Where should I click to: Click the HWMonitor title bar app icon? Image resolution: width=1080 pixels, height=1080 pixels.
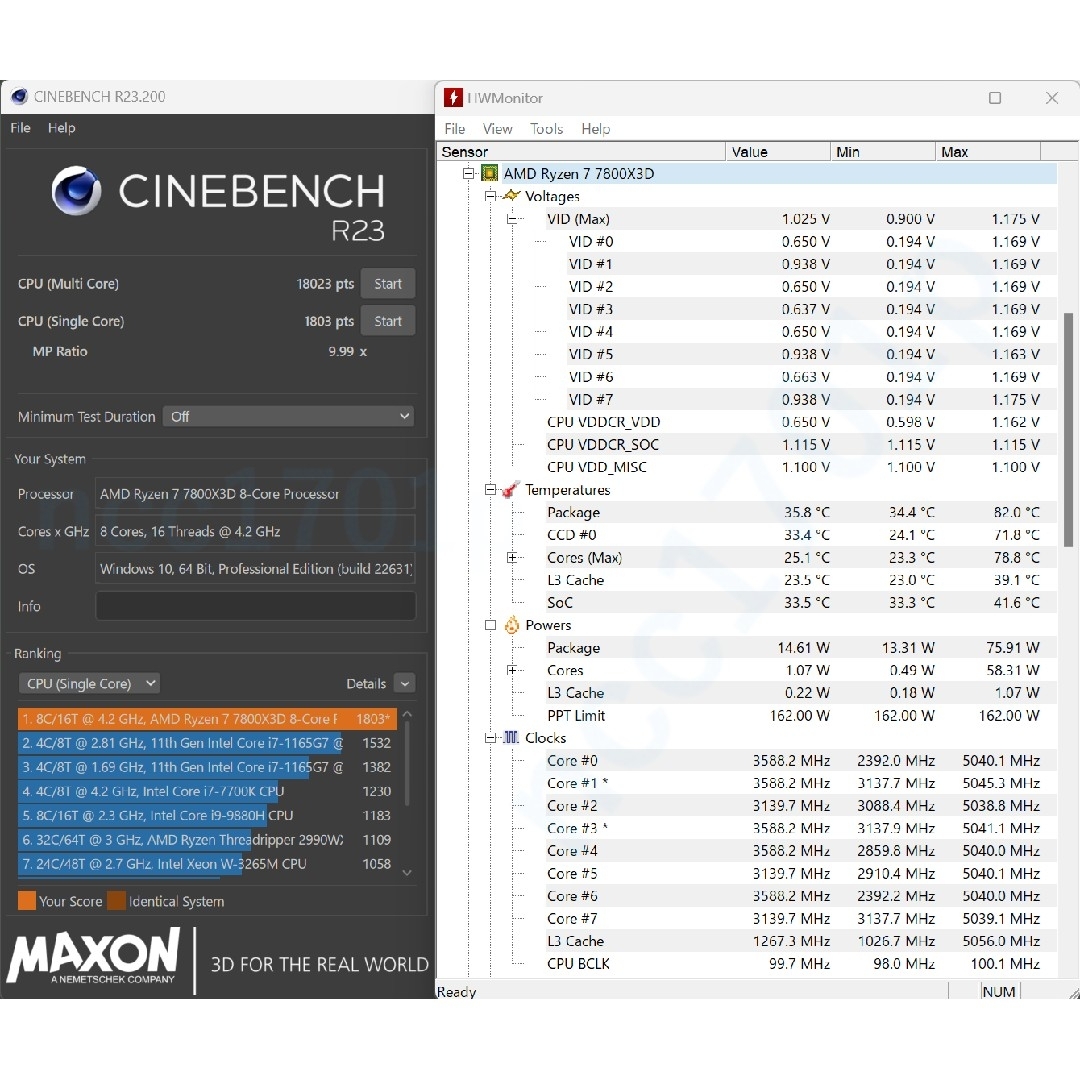tap(453, 98)
